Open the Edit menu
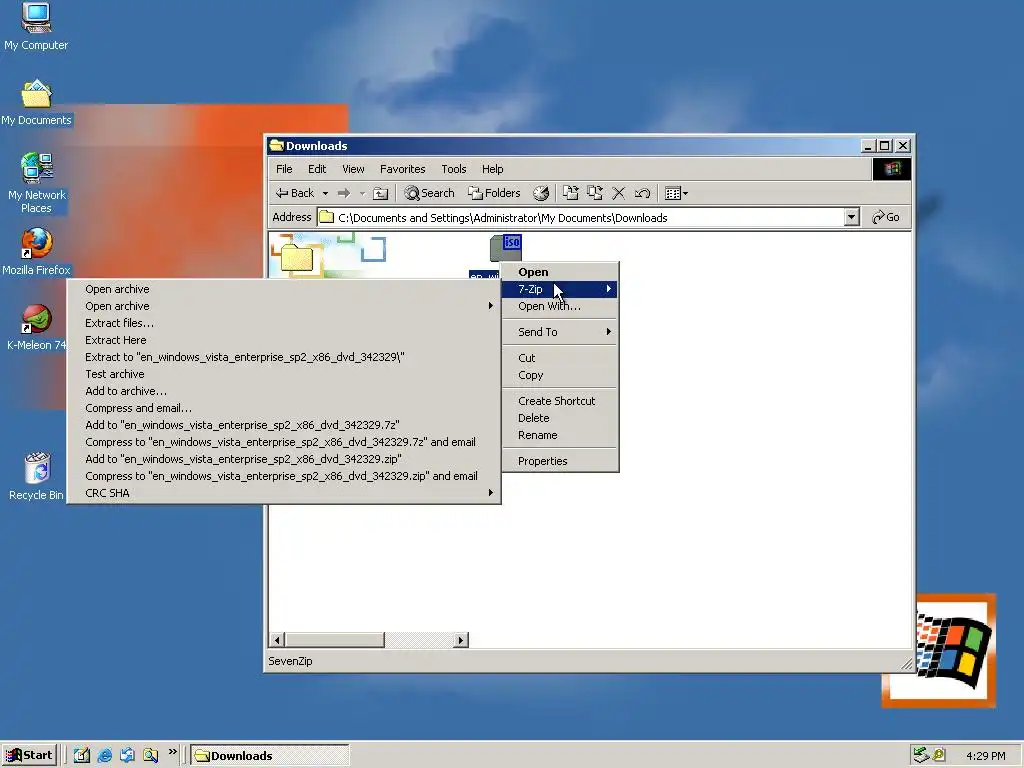Screen dimensions: 1024x768 pos(317,169)
